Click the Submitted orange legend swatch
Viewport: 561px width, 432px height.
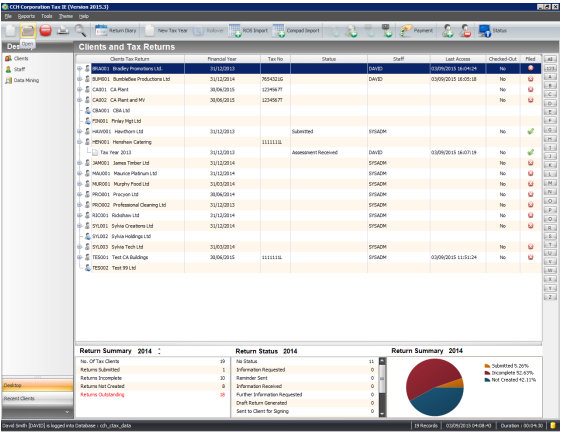pyautogui.click(x=487, y=366)
